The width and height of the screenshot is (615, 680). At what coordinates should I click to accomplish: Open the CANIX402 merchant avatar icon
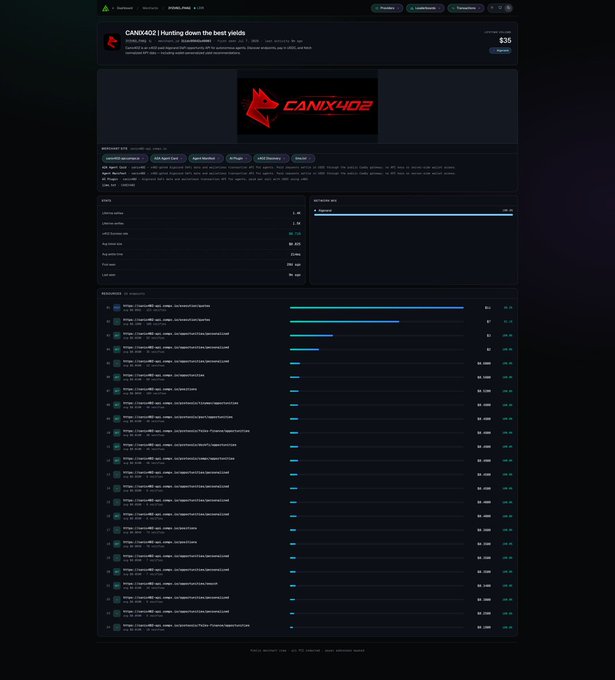pos(112,42)
